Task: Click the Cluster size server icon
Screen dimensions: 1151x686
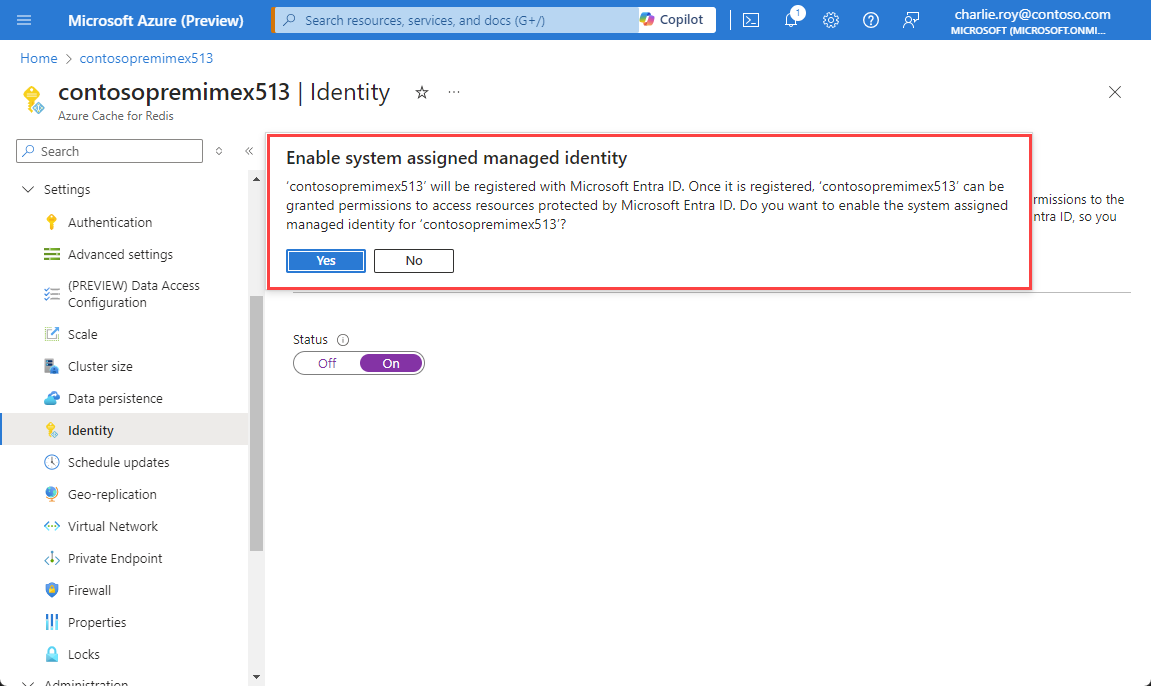Action: tap(51, 366)
